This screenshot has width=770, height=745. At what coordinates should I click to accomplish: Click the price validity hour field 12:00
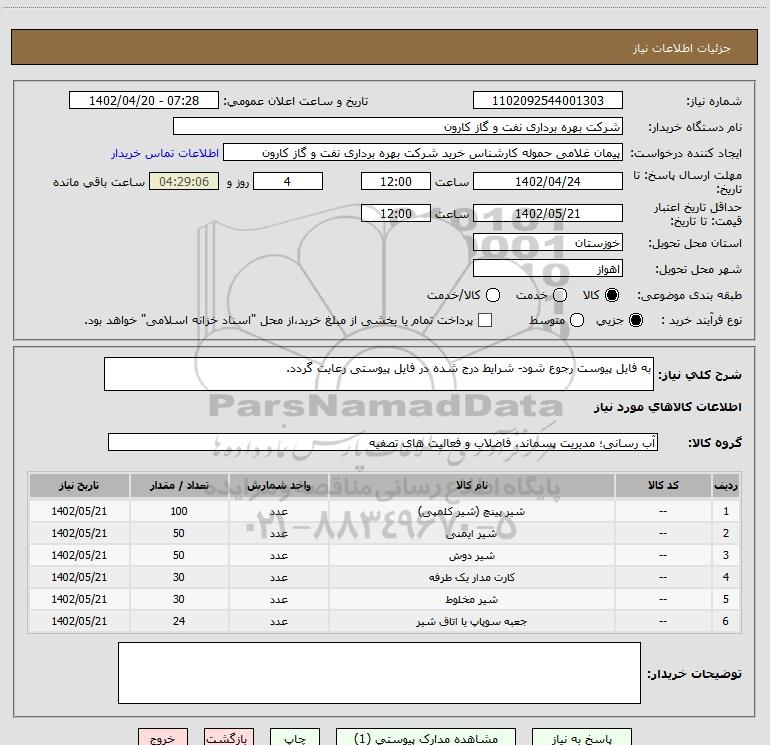[396, 213]
